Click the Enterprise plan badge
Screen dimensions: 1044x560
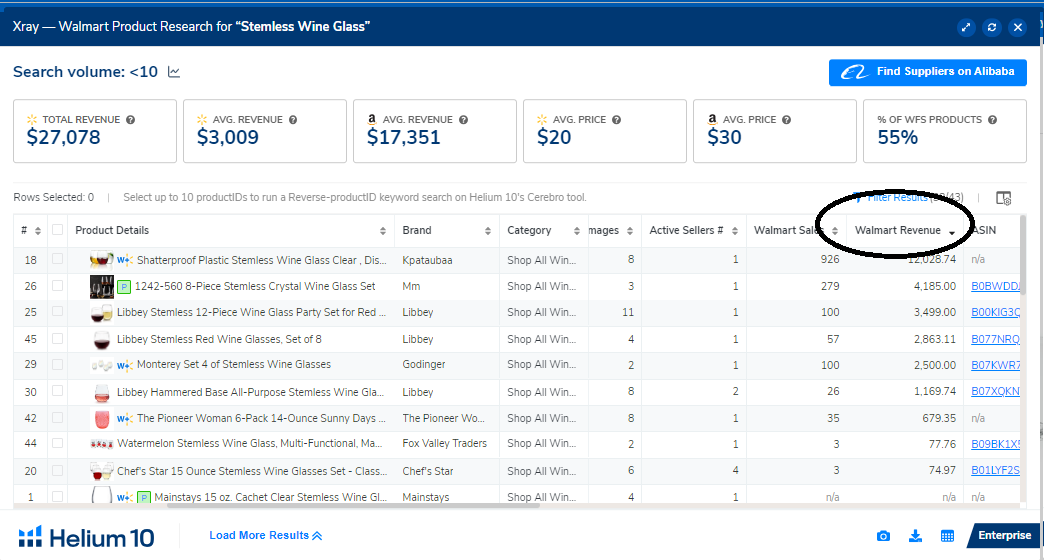(x=1003, y=536)
